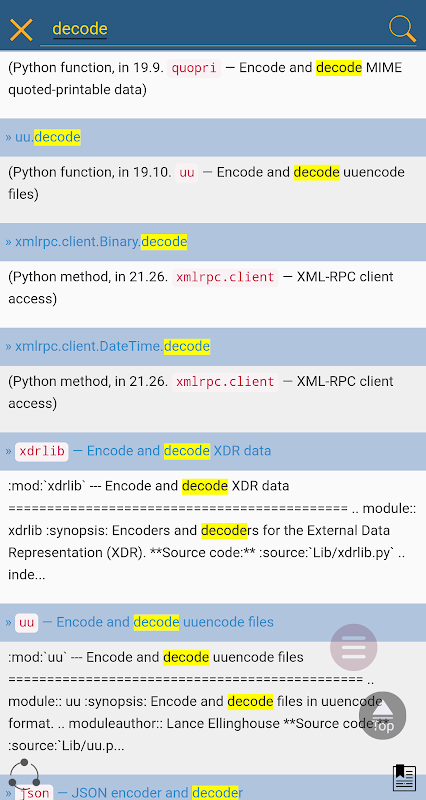Tap the orange X close search icon
This screenshot has height=800, width=426.
(x=21, y=30)
